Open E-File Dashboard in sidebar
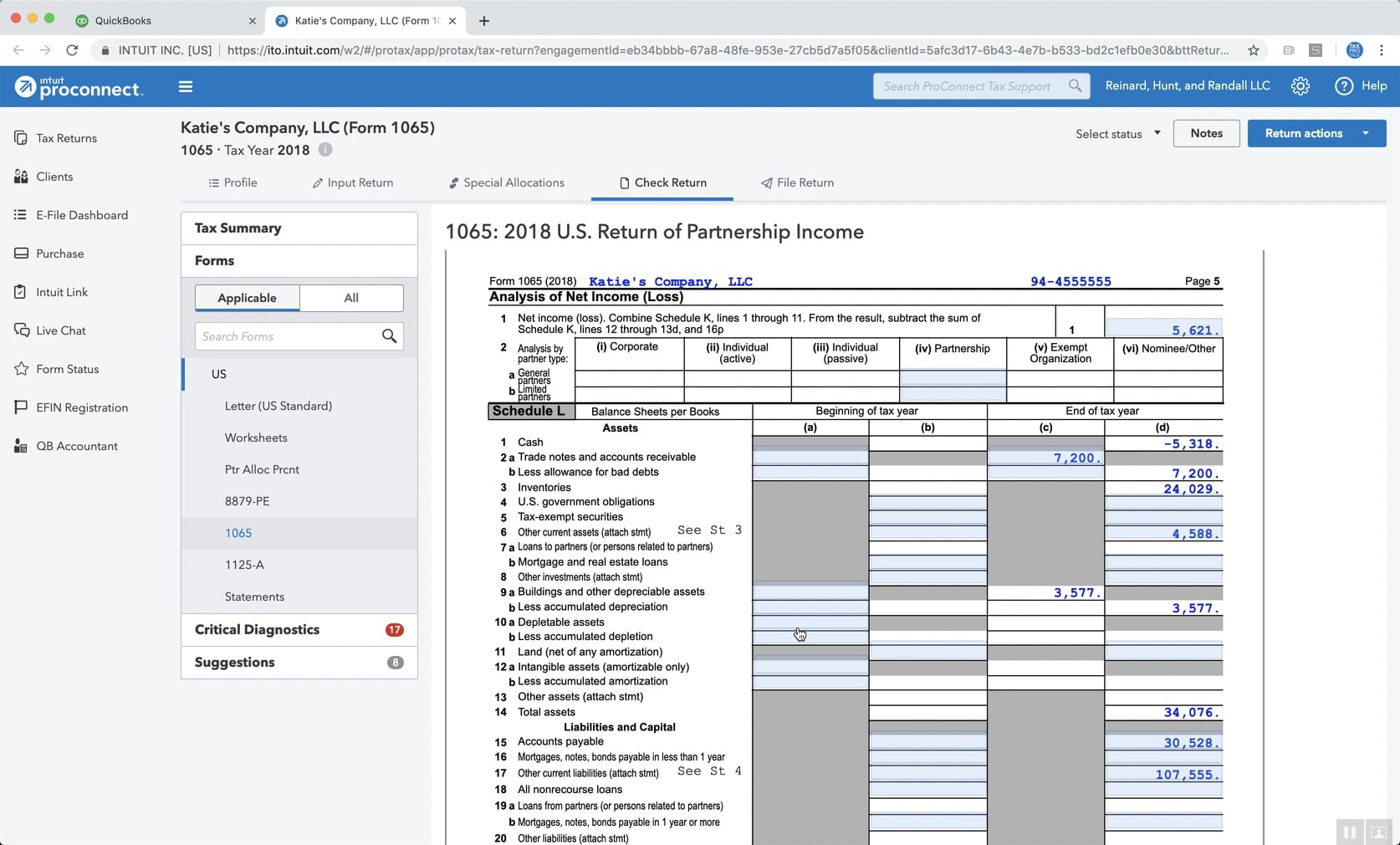Screen dimensions: 1400x845 click(x=82, y=215)
